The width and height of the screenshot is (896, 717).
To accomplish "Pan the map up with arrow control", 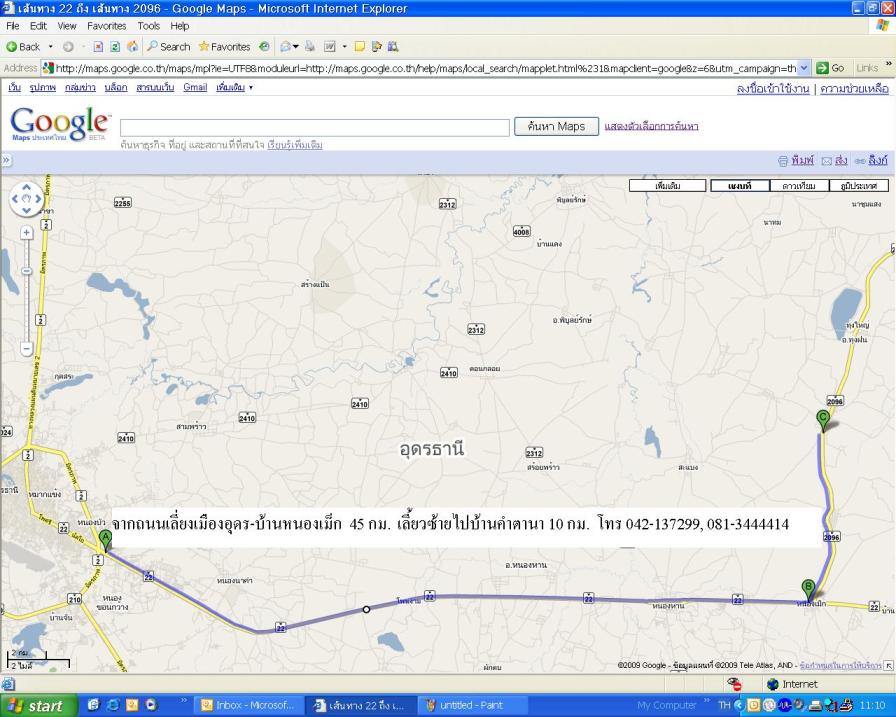I will point(27,186).
